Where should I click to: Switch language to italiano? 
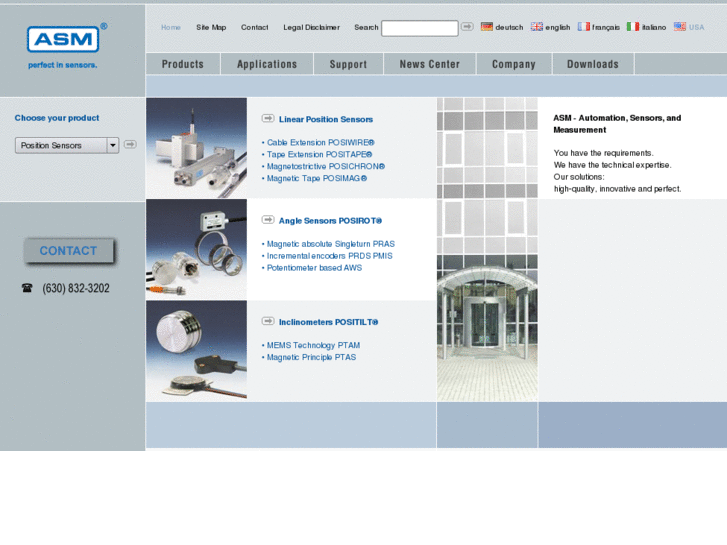[x=654, y=27]
